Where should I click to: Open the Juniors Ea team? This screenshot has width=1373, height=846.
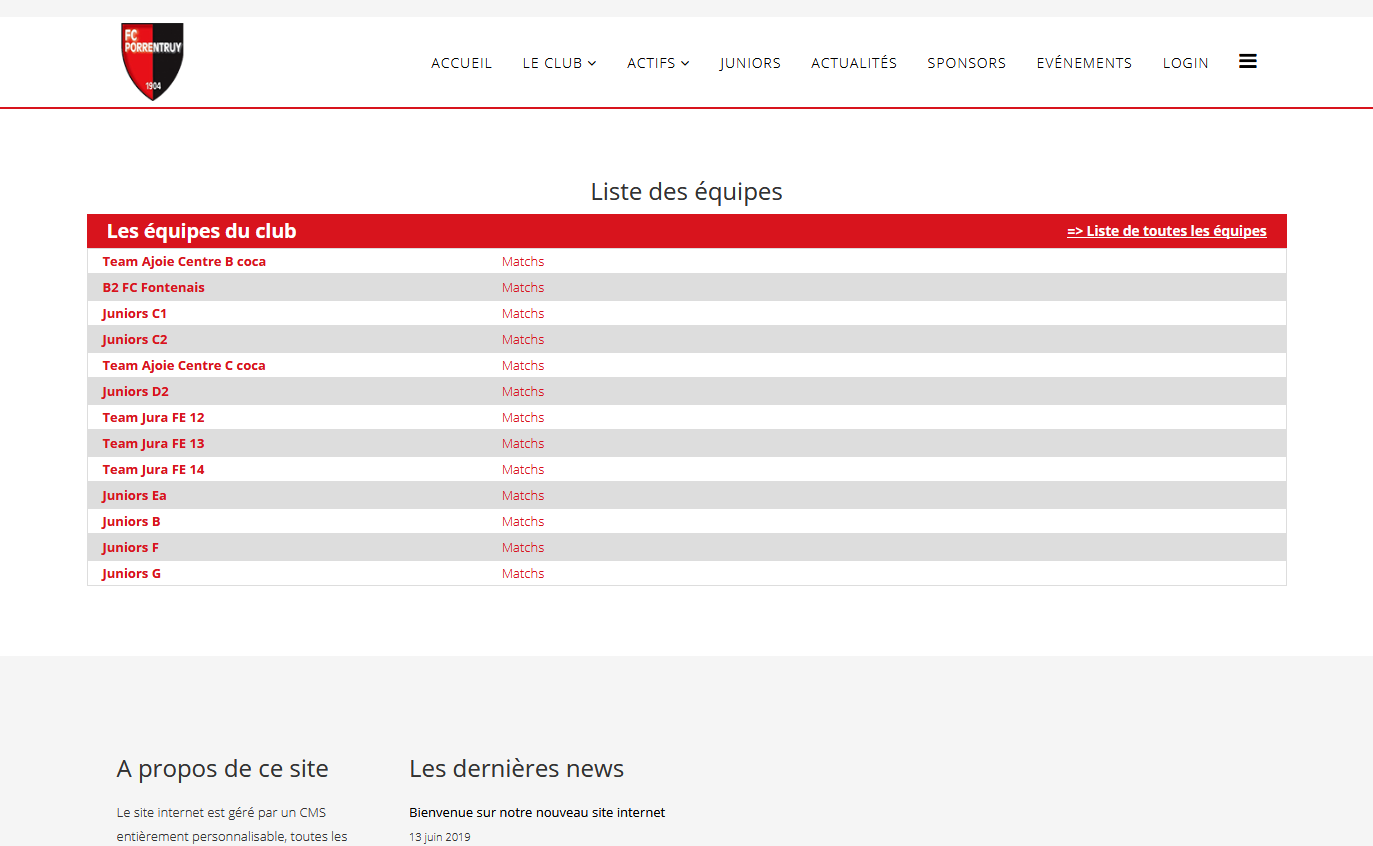point(134,495)
